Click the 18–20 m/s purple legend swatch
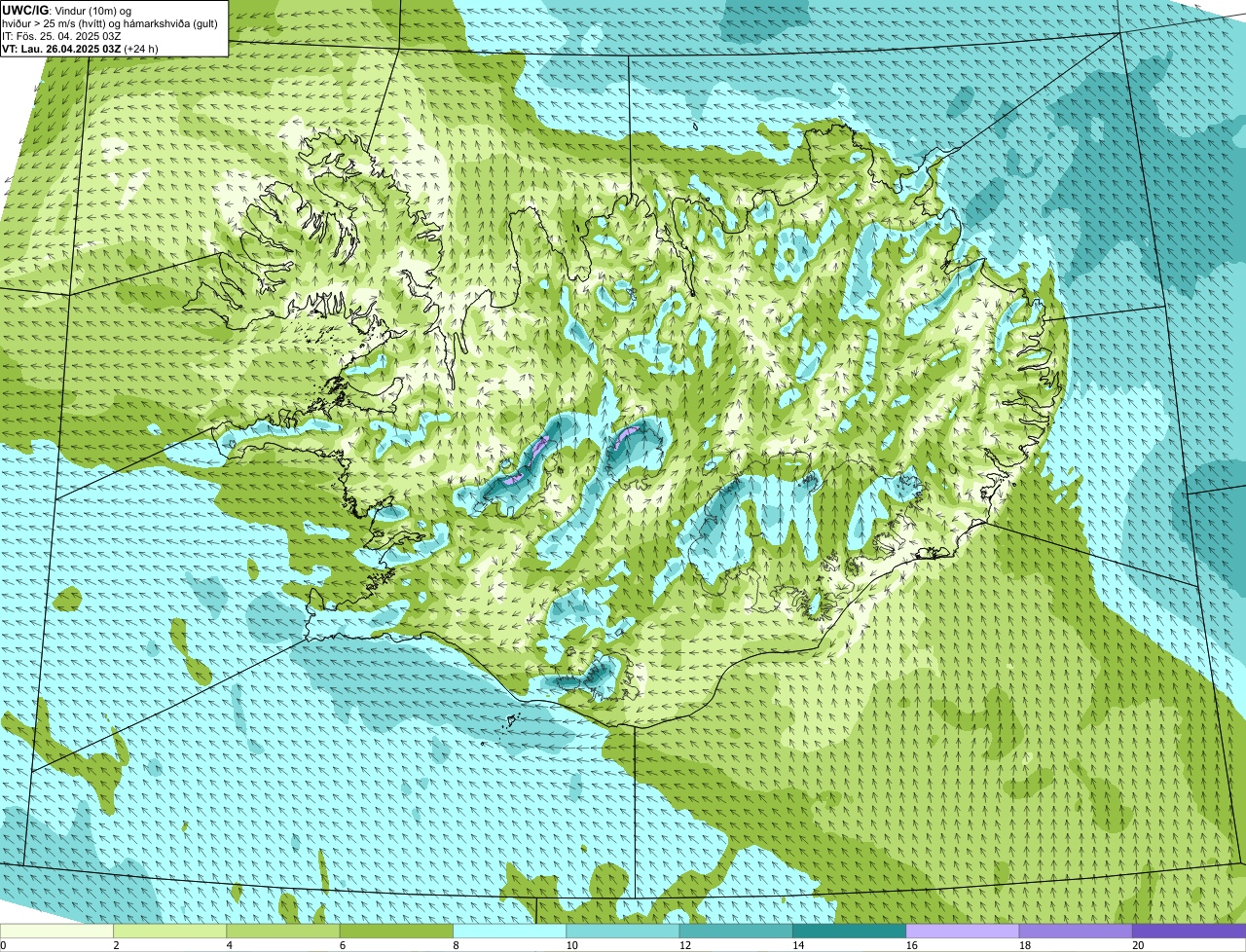Viewport: 1246px width, 952px height. 1076,931
